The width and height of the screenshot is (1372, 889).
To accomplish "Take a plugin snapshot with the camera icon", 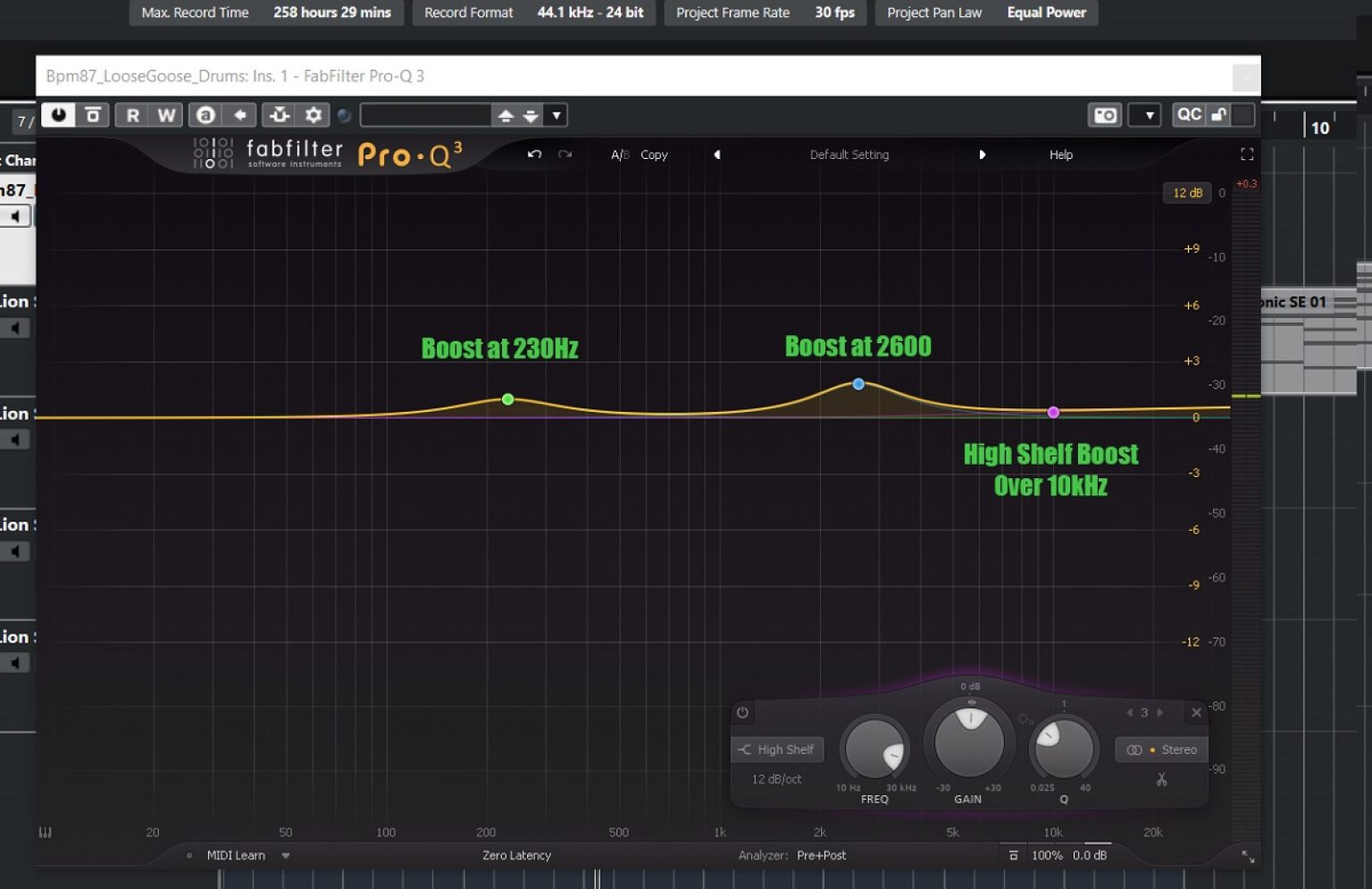I will [x=1104, y=114].
